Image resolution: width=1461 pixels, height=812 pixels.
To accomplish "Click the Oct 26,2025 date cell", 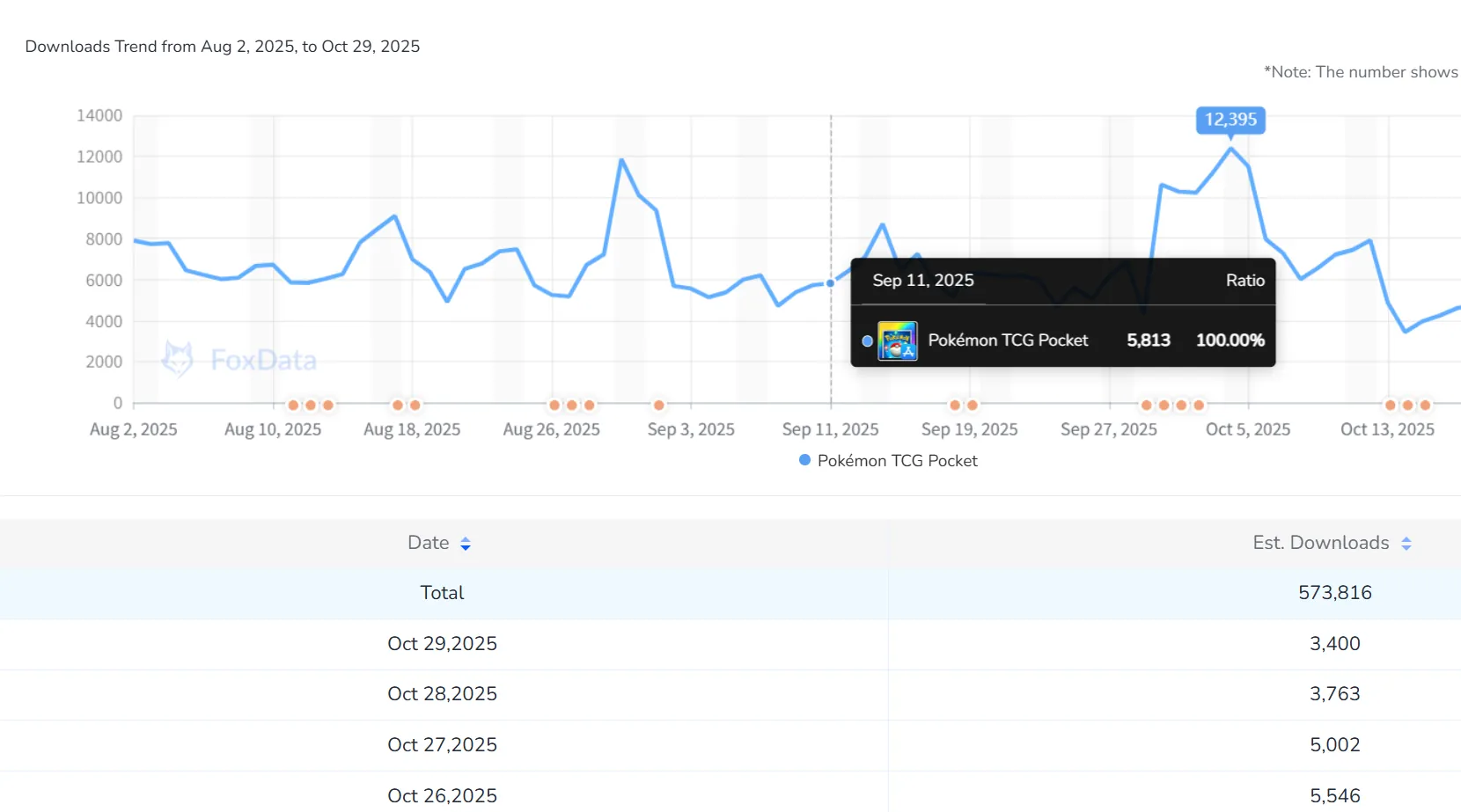I will tap(442, 795).
